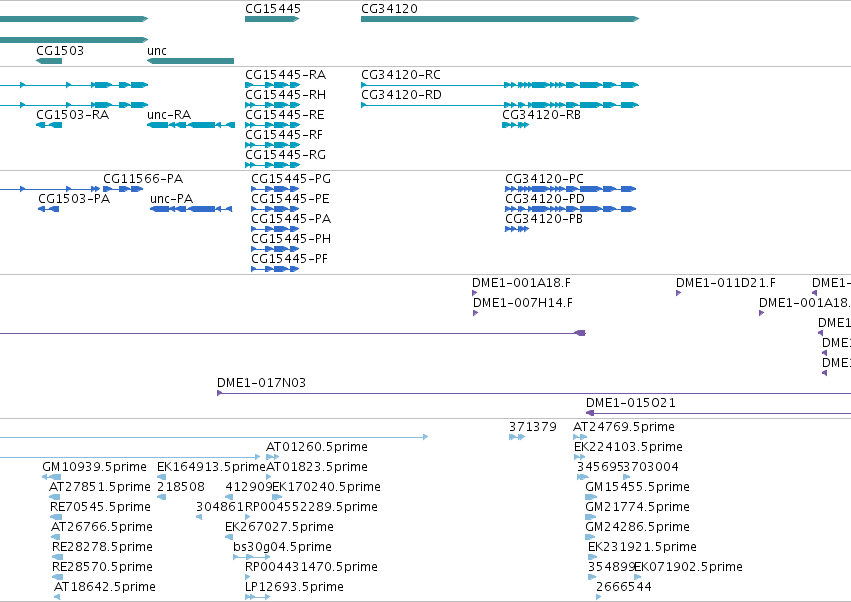
Task: Click the 218508 EST glyph
Action: (x=162, y=497)
